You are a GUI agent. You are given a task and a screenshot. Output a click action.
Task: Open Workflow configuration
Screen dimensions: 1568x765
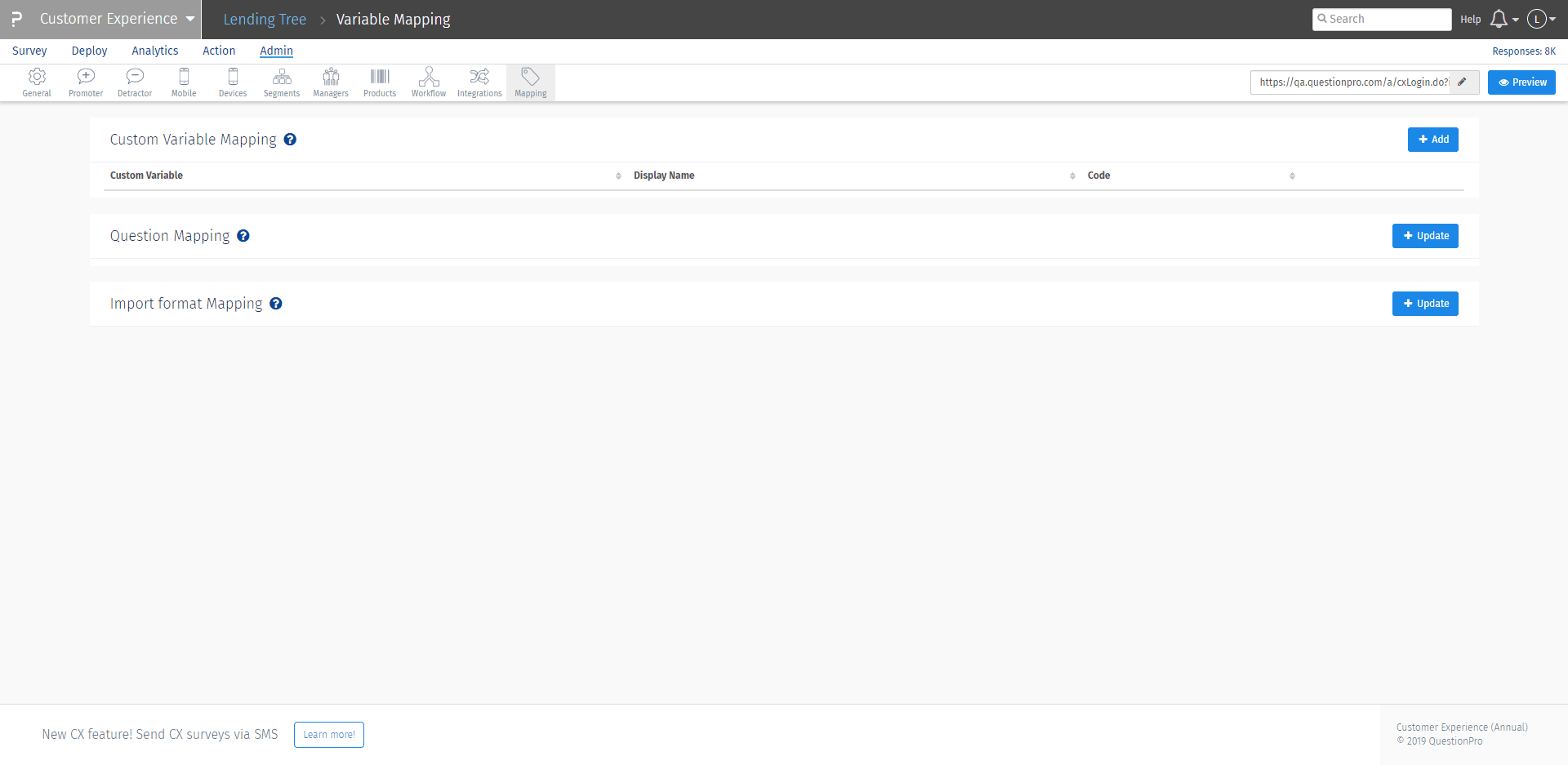428,82
